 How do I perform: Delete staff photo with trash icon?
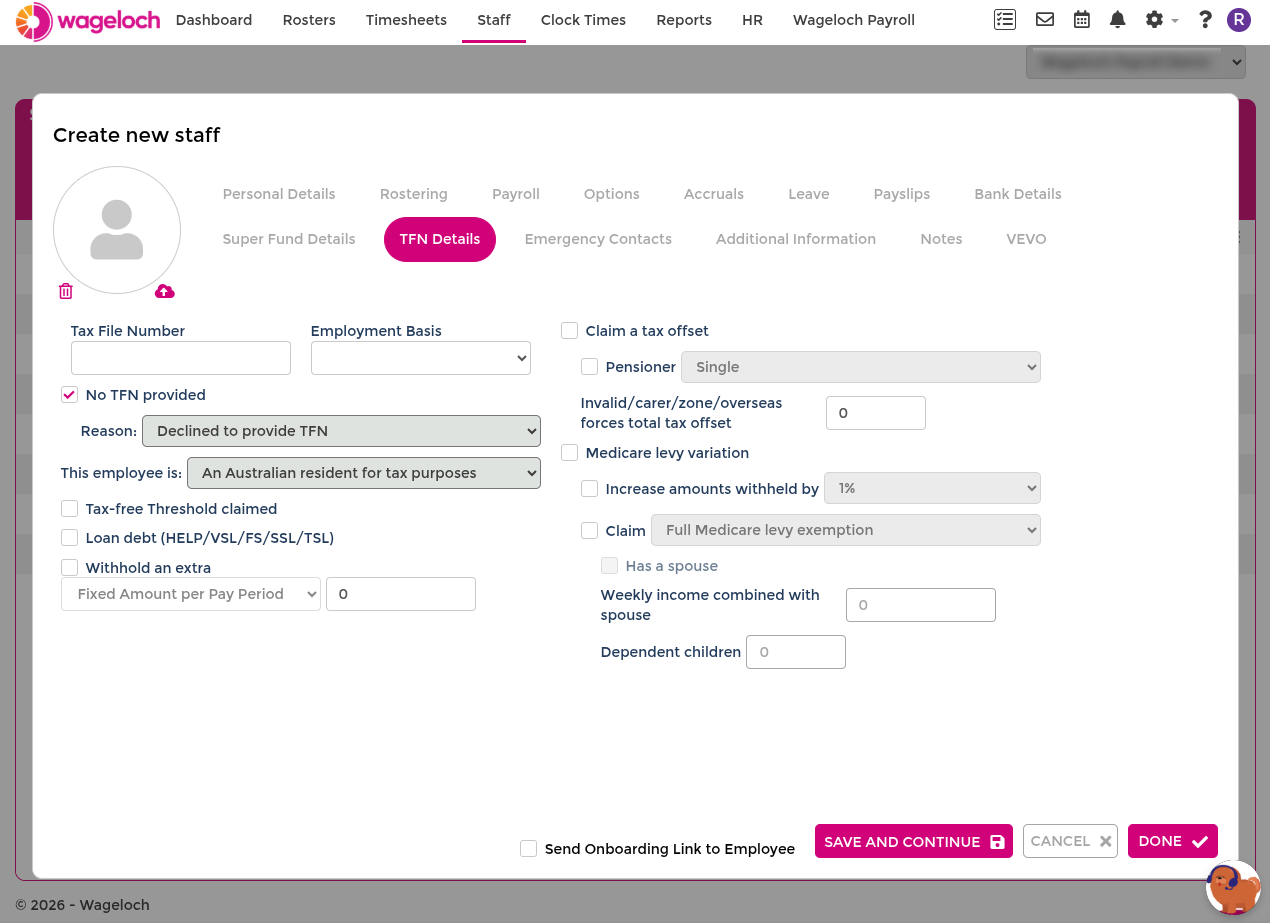(66, 291)
